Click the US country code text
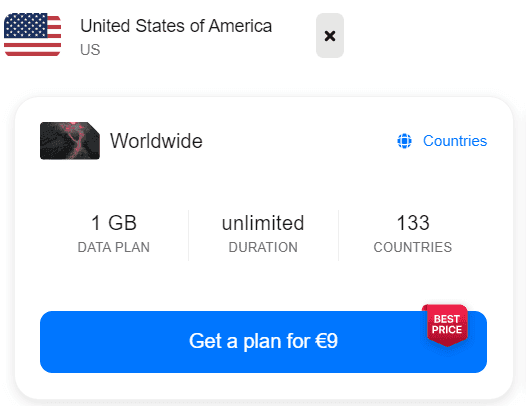The width and height of the screenshot is (526, 406). [90, 50]
